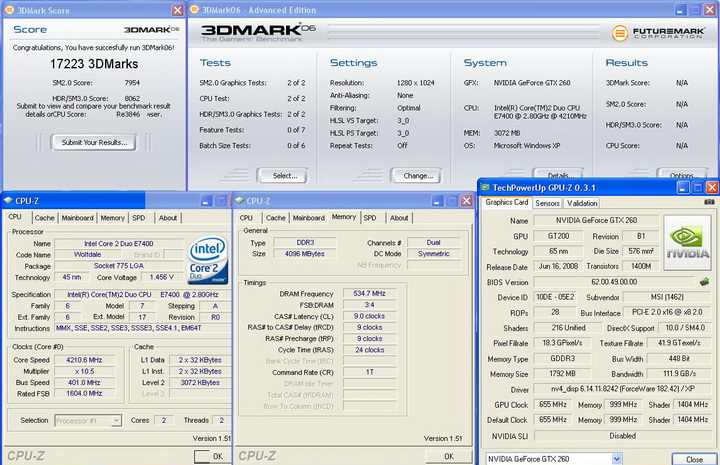
Task: Click the Package value Socket 775 LGA
Action: click(x=118, y=266)
